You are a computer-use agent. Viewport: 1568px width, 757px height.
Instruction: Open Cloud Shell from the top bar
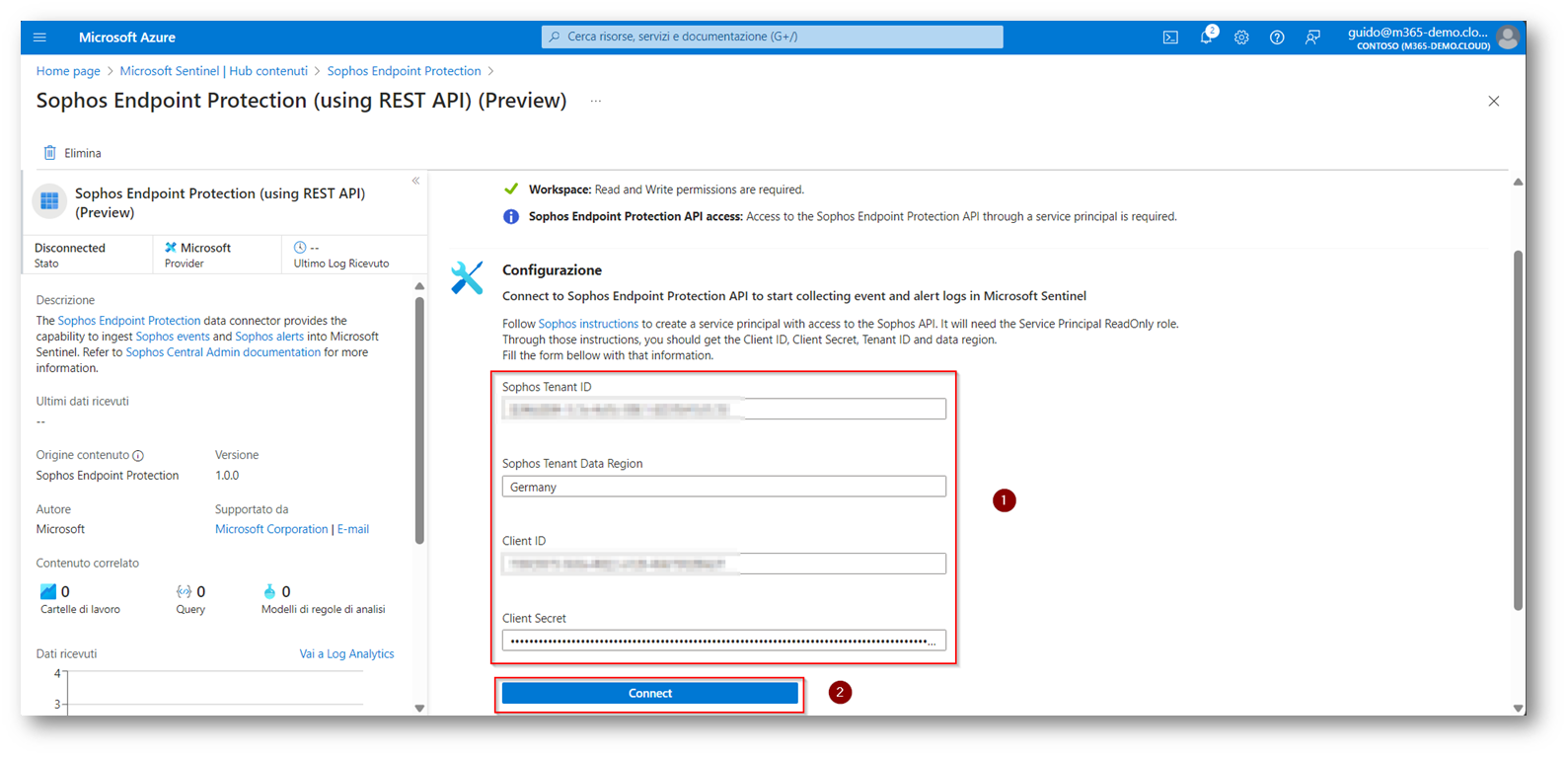(1170, 38)
